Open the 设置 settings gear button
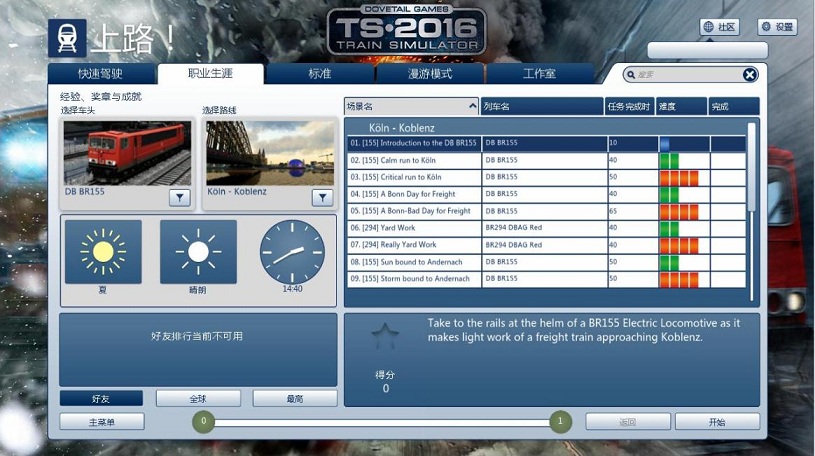 coord(778,27)
